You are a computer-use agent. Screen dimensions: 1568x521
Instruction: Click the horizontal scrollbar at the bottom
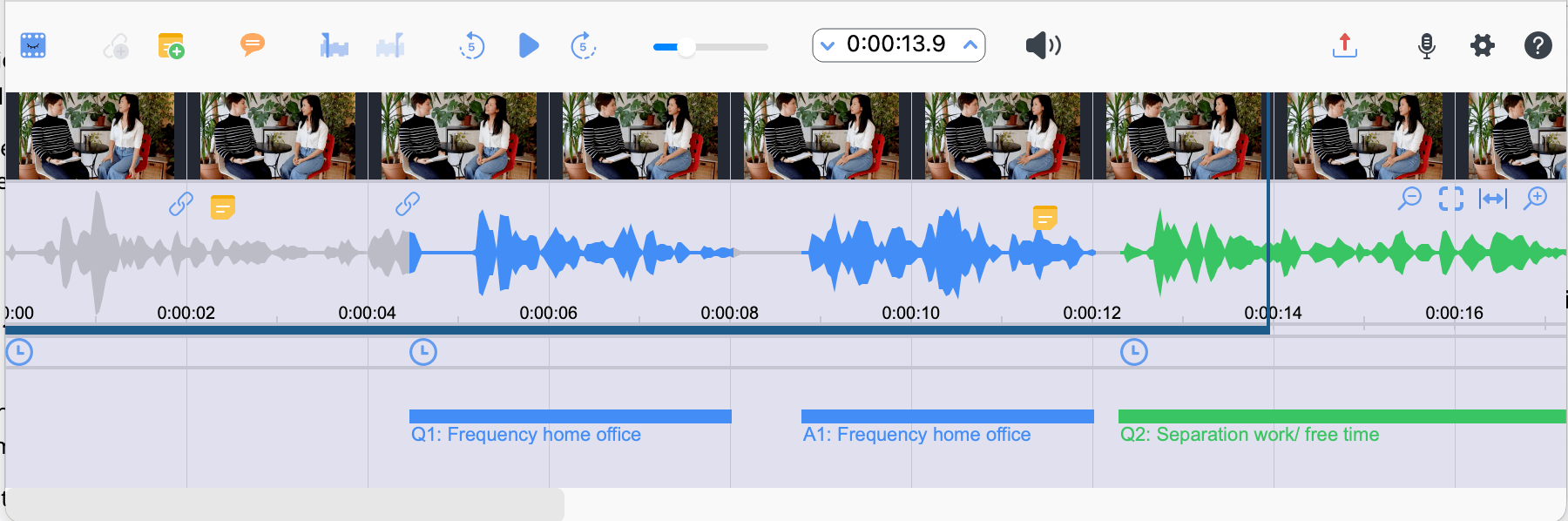tap(286, 504)
